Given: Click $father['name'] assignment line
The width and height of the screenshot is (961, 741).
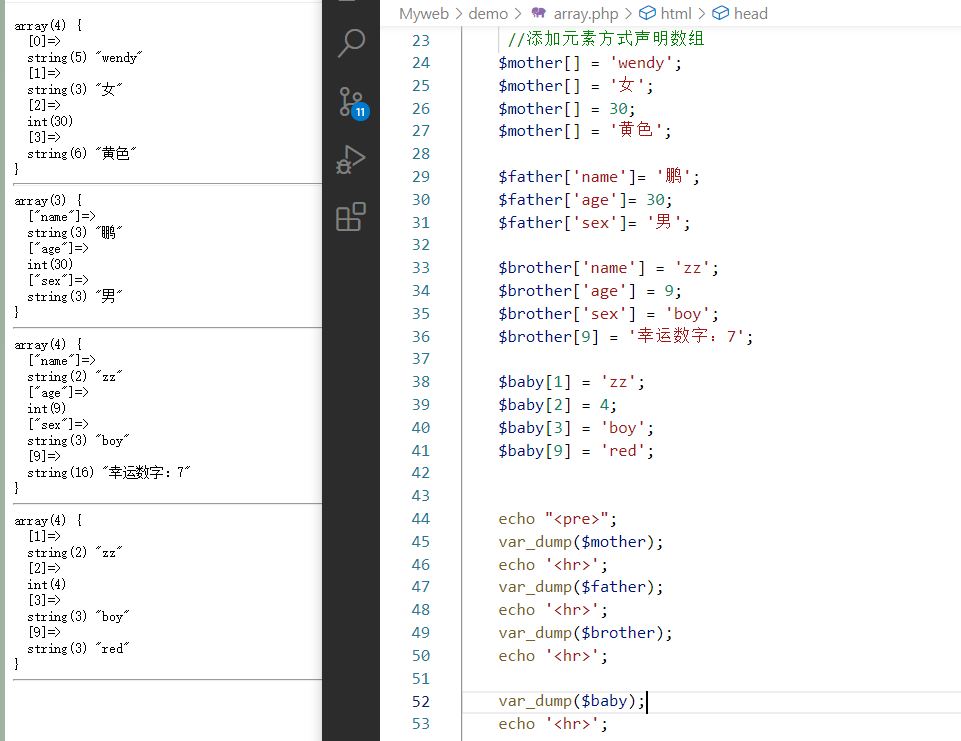Looking at the screenshot, I should [x=598, y=177].
